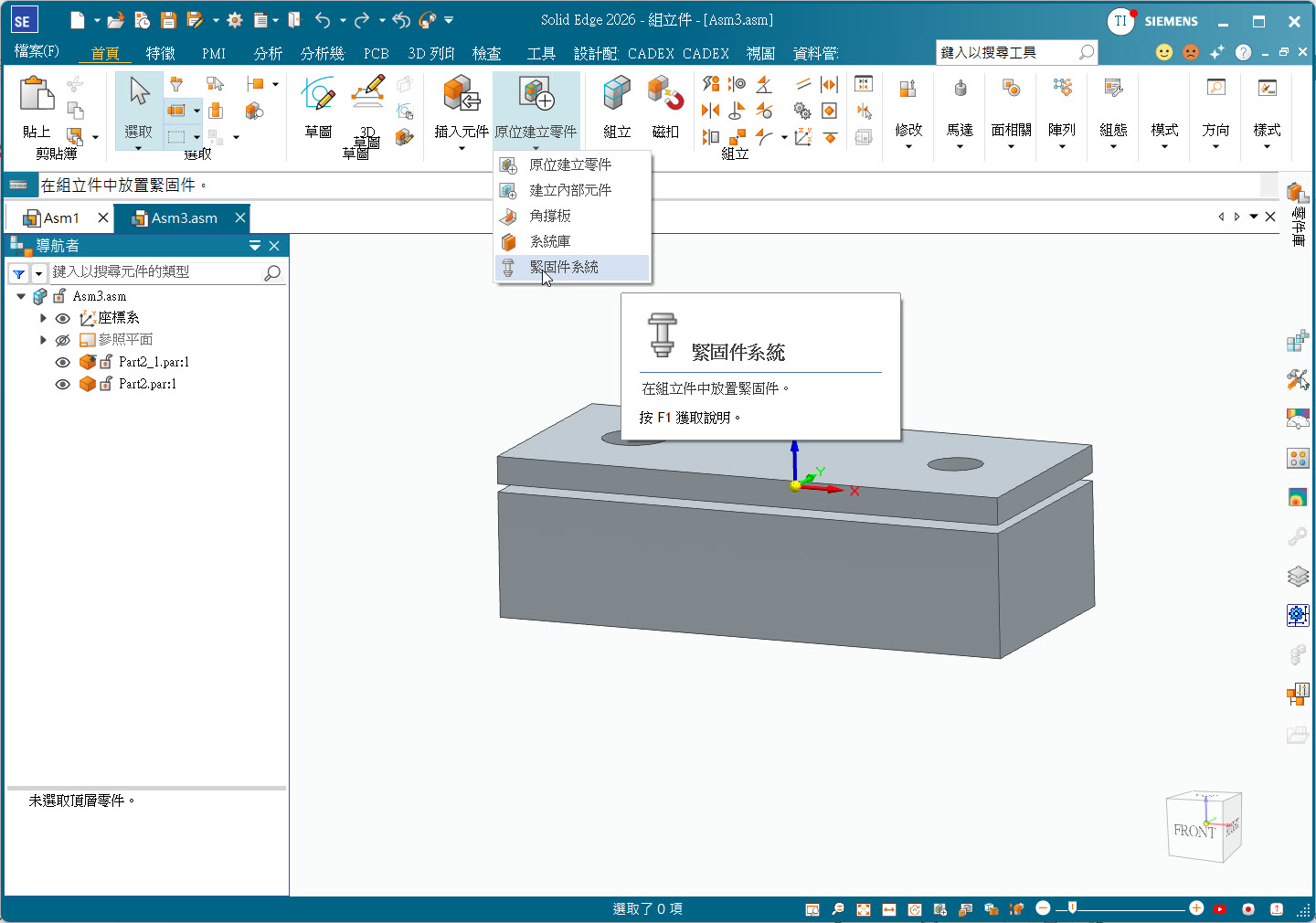Viewport: 1316px width, 923px height.
Task: Close the Asm3.asm document tab
Action: point(240,217)
